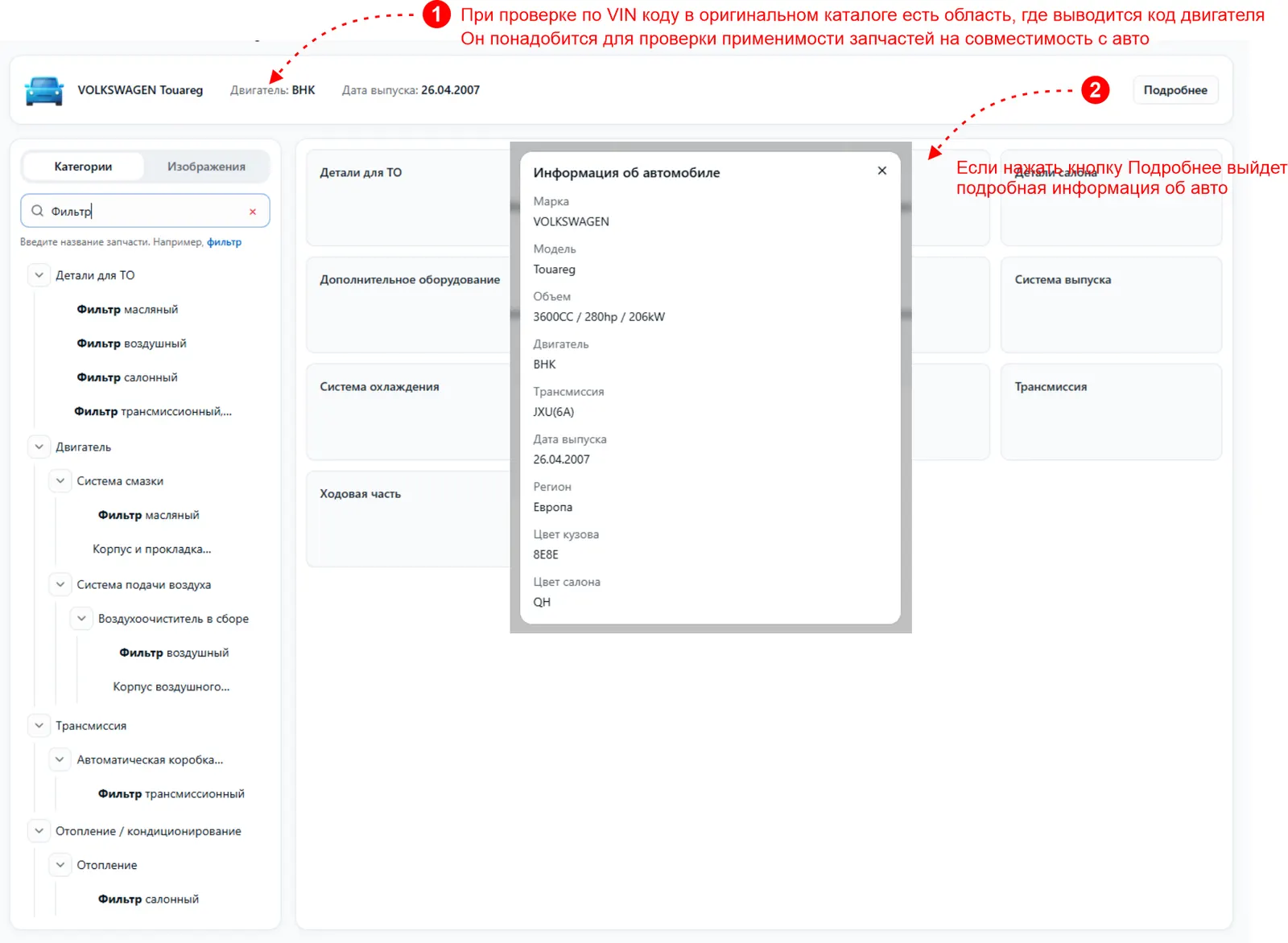Image resolution: width=1288 pixels, height=943 pixels.
Task: Close the Информация об автомобиле dialog
Action: (x=882, y=171)
